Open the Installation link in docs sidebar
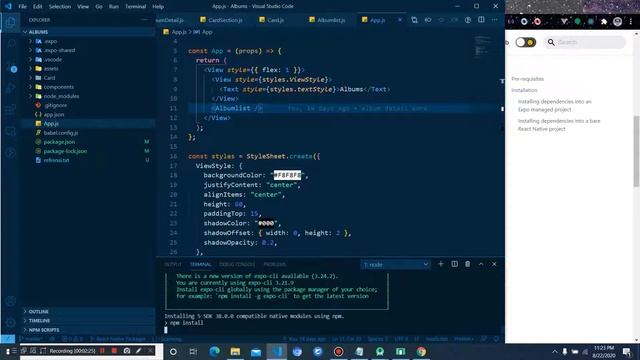640x360 pixels. coord(524,90)
